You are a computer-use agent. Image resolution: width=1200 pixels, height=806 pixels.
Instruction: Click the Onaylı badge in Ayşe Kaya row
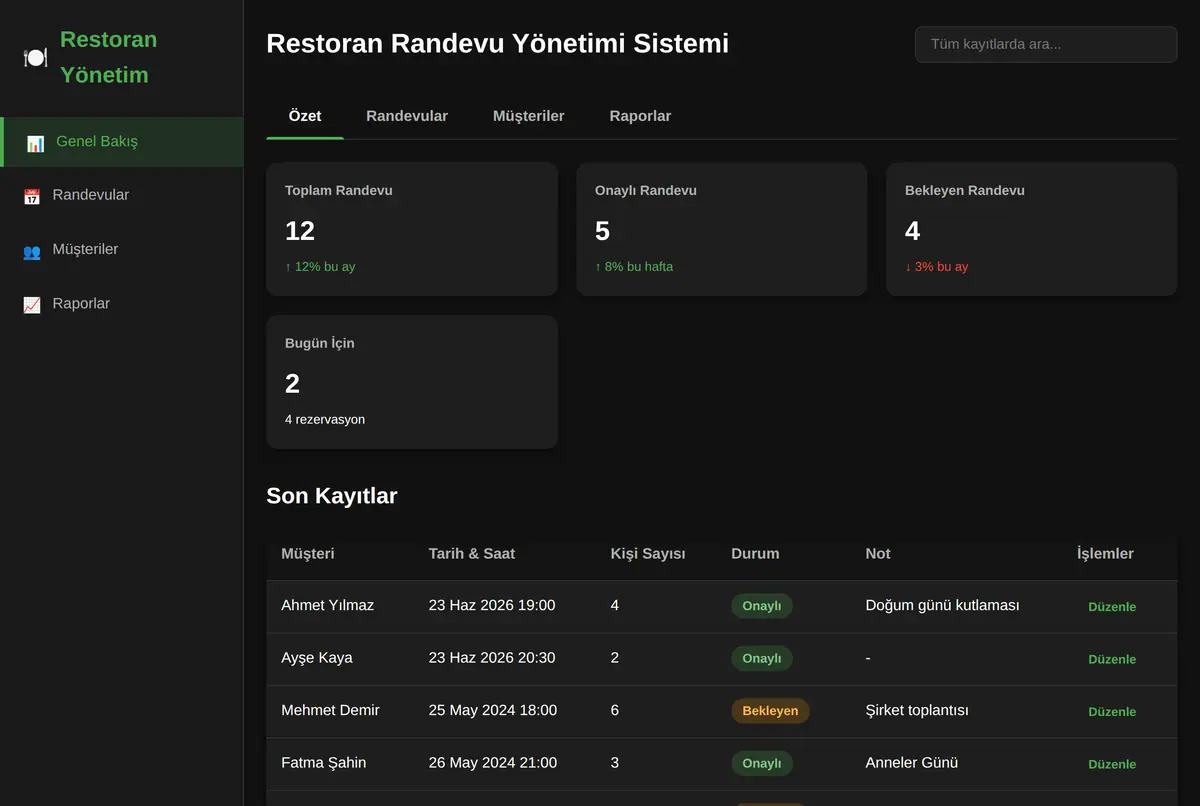pyautogui.click(x=762, y=658)
